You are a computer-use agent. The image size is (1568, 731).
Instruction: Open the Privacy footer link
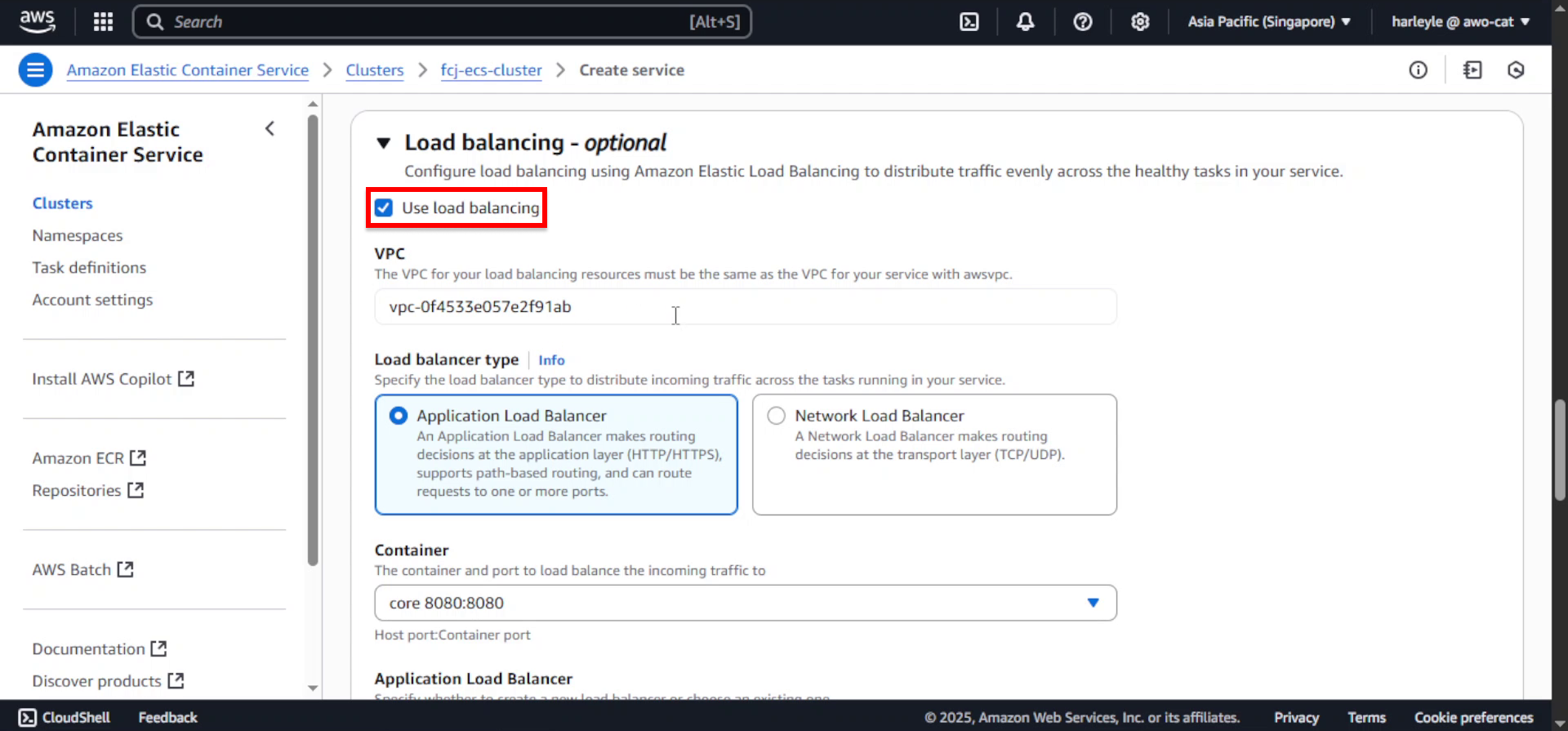pos(1296,717)
